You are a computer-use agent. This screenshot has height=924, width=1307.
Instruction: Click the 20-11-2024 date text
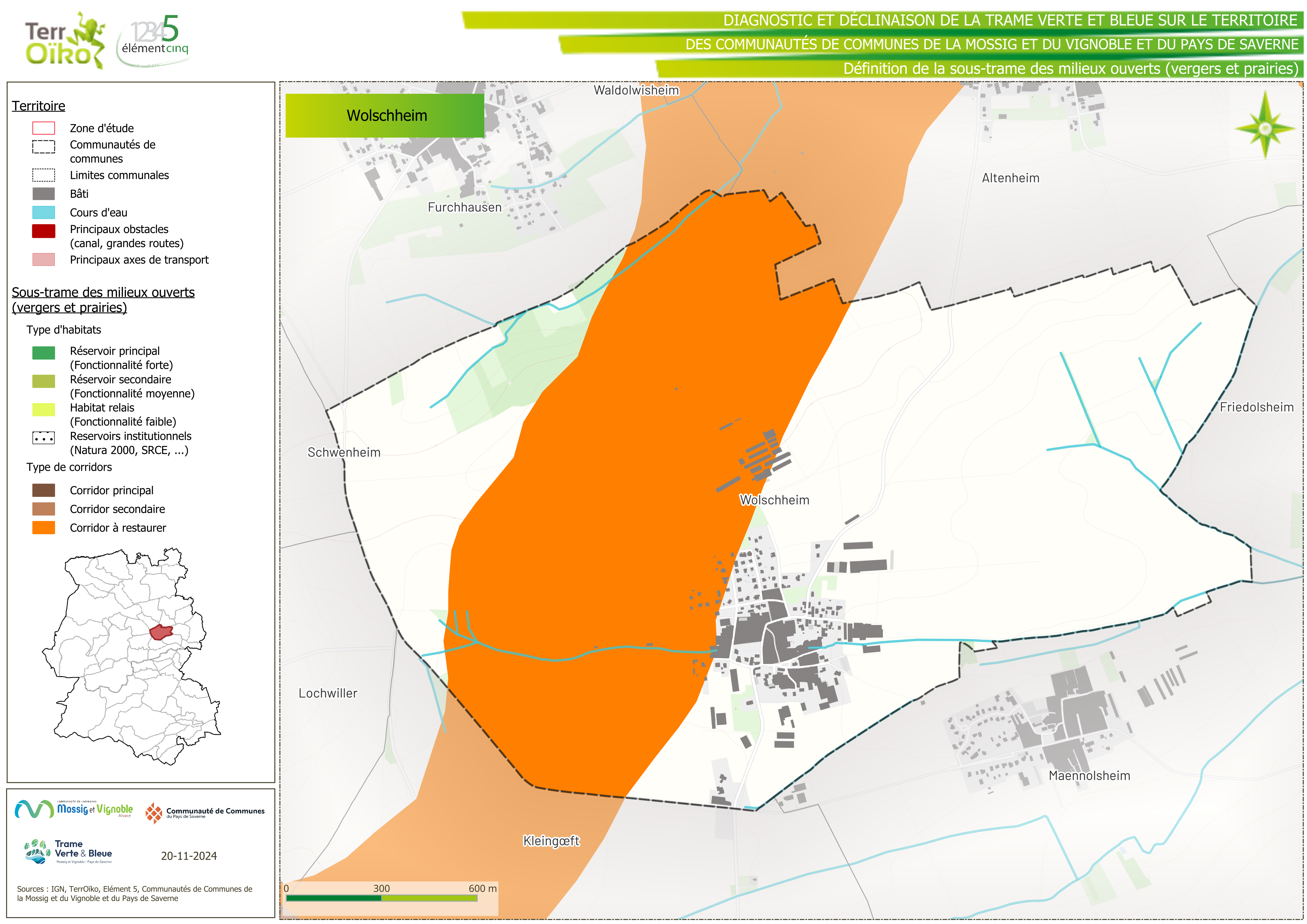(188, 856)
